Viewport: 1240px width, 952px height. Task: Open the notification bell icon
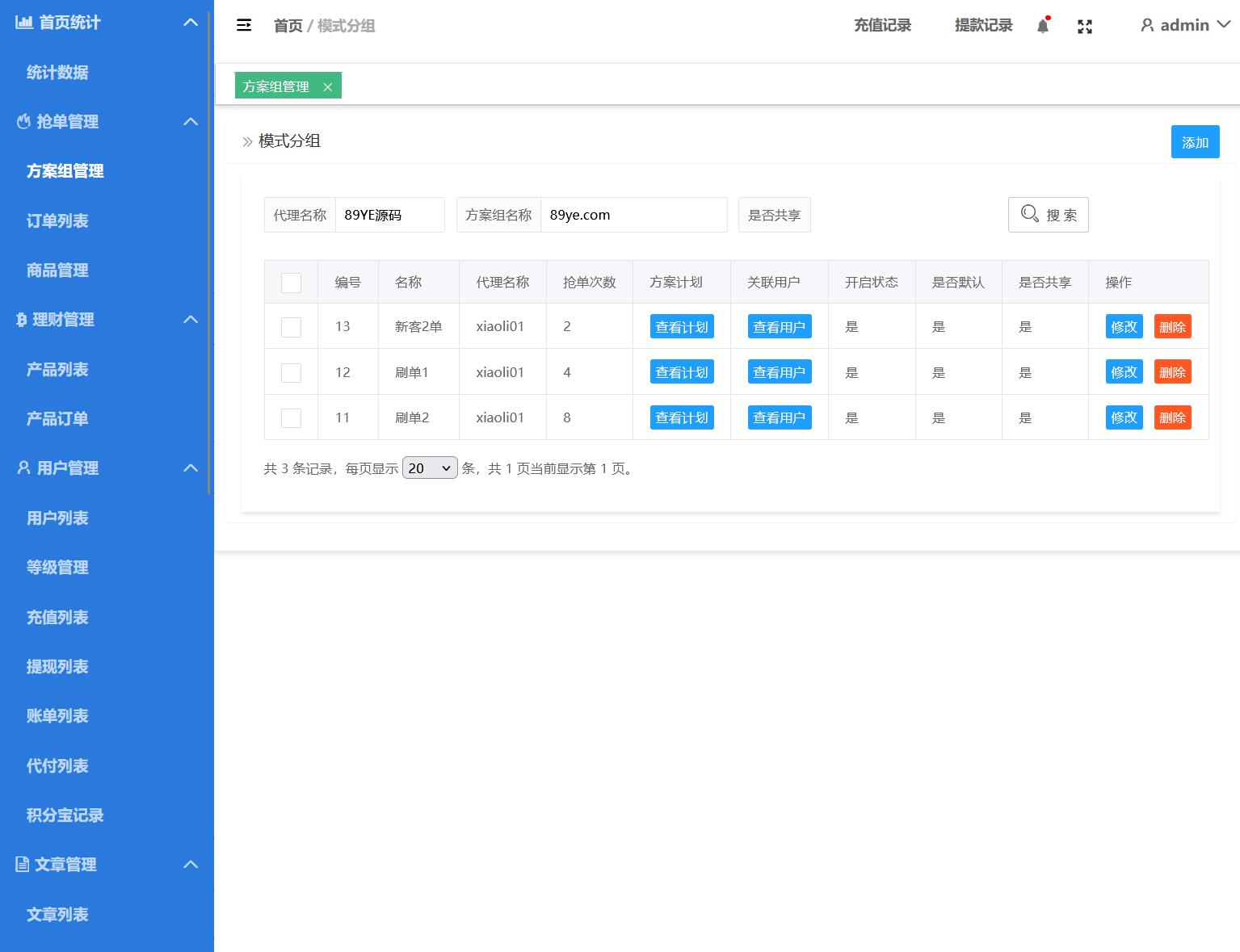pos(1043,26)
